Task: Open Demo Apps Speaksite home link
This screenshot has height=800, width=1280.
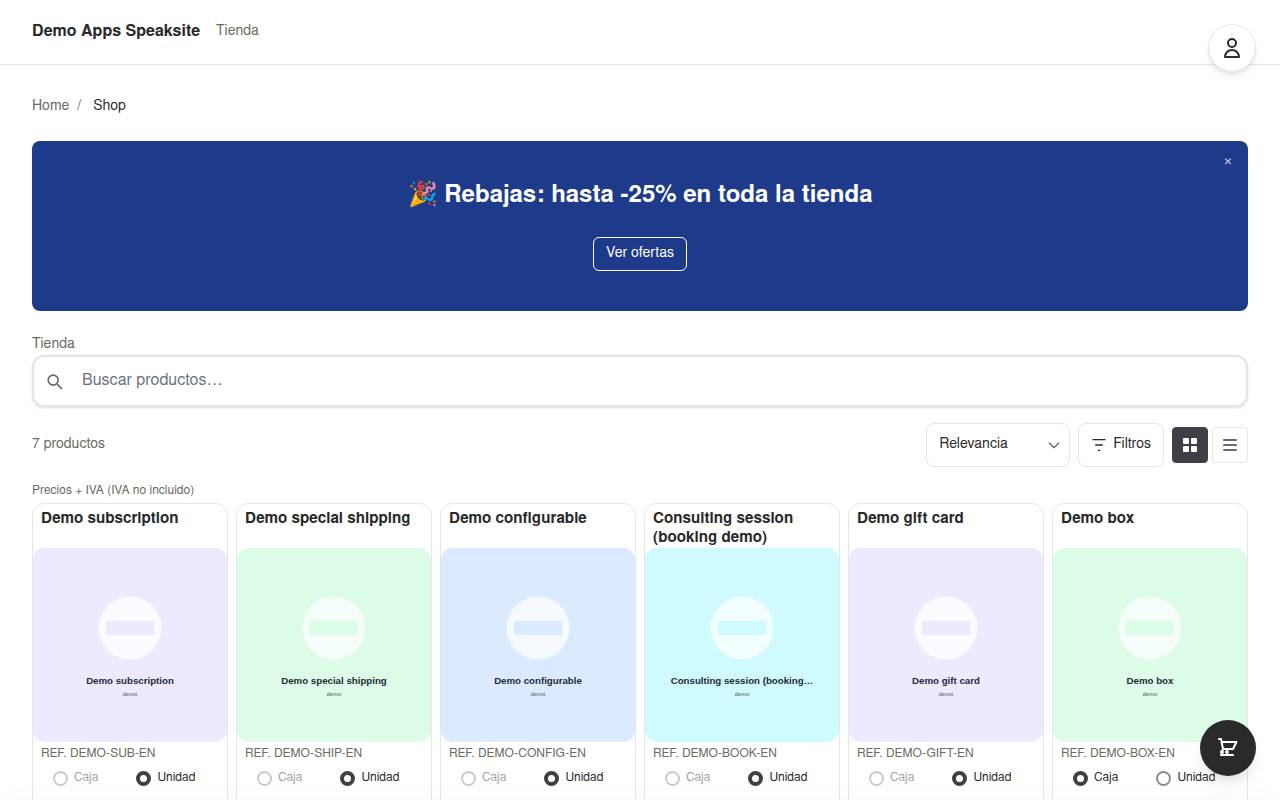Action: (116, 30)
